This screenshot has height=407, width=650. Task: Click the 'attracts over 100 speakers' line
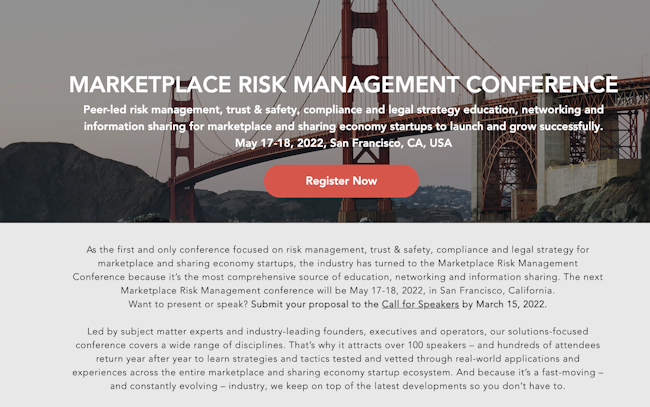pos(338,345)
